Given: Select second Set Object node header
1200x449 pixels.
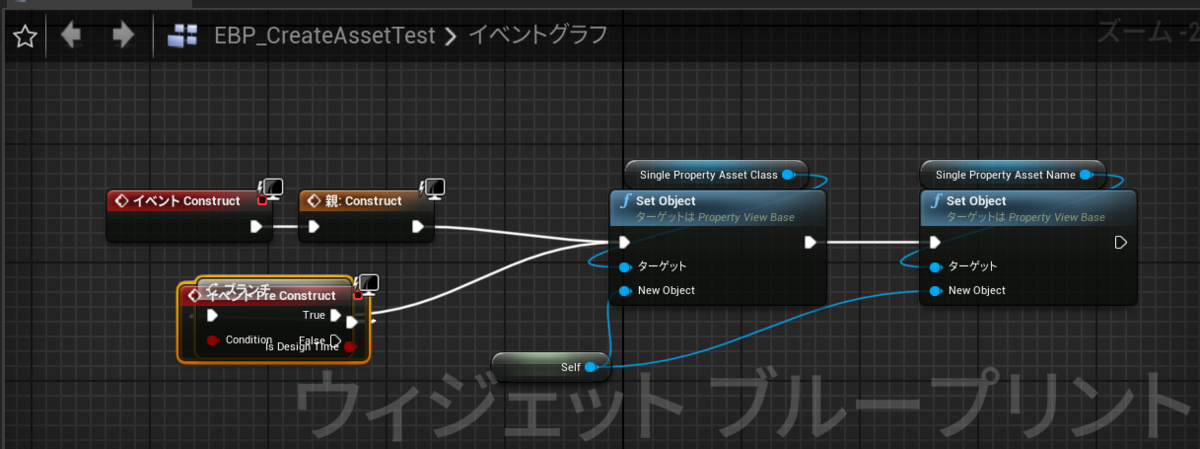Looking at the screenshot, I should (1028, 208).
